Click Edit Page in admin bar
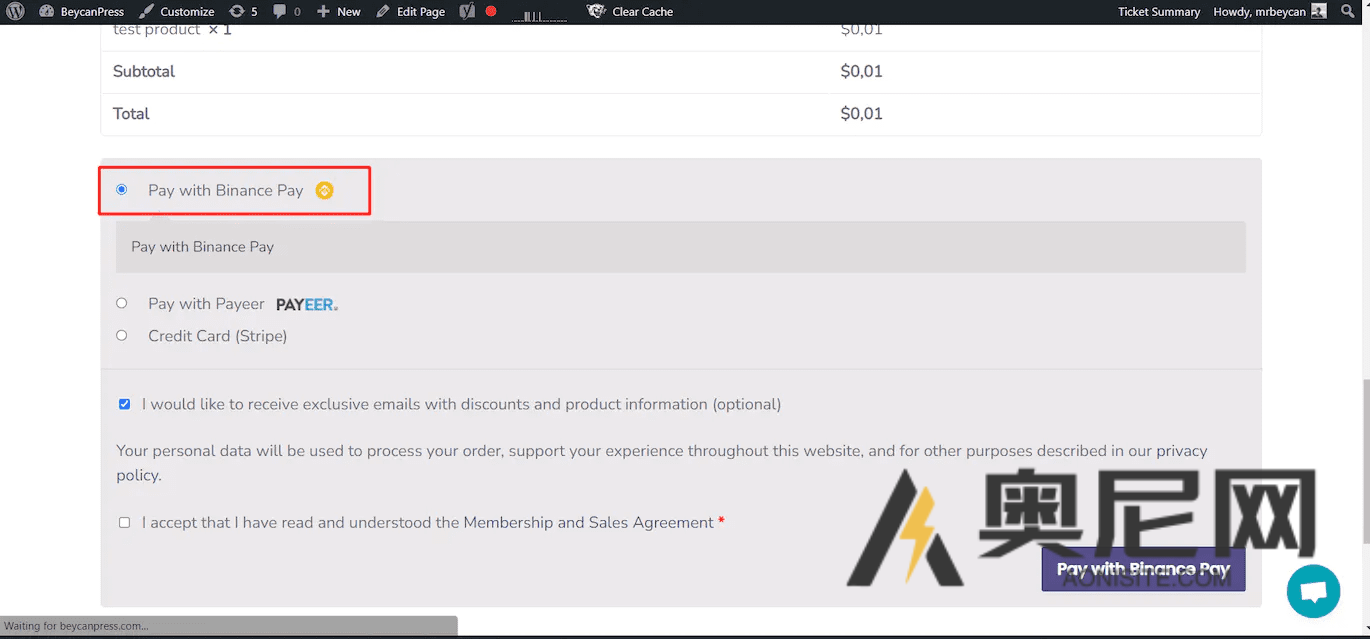The image size is (1370, 639). 410,12
